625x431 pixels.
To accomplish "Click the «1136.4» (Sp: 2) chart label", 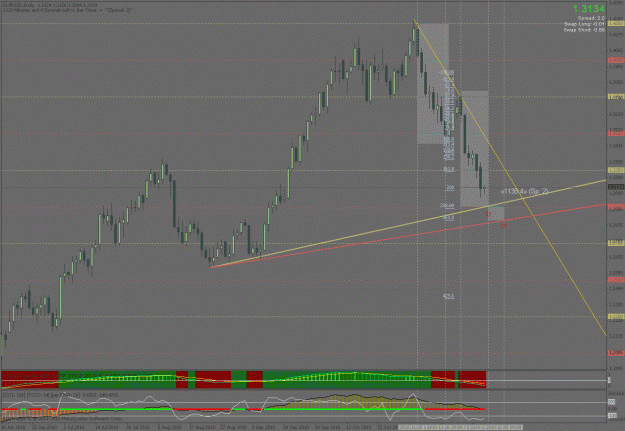I will click(x=524, y=191).
